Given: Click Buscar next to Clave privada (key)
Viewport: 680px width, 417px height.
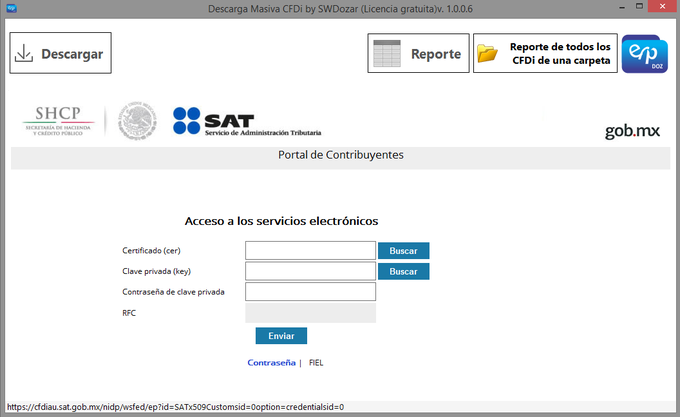Looking at the screenshot, I should point(403,271).
